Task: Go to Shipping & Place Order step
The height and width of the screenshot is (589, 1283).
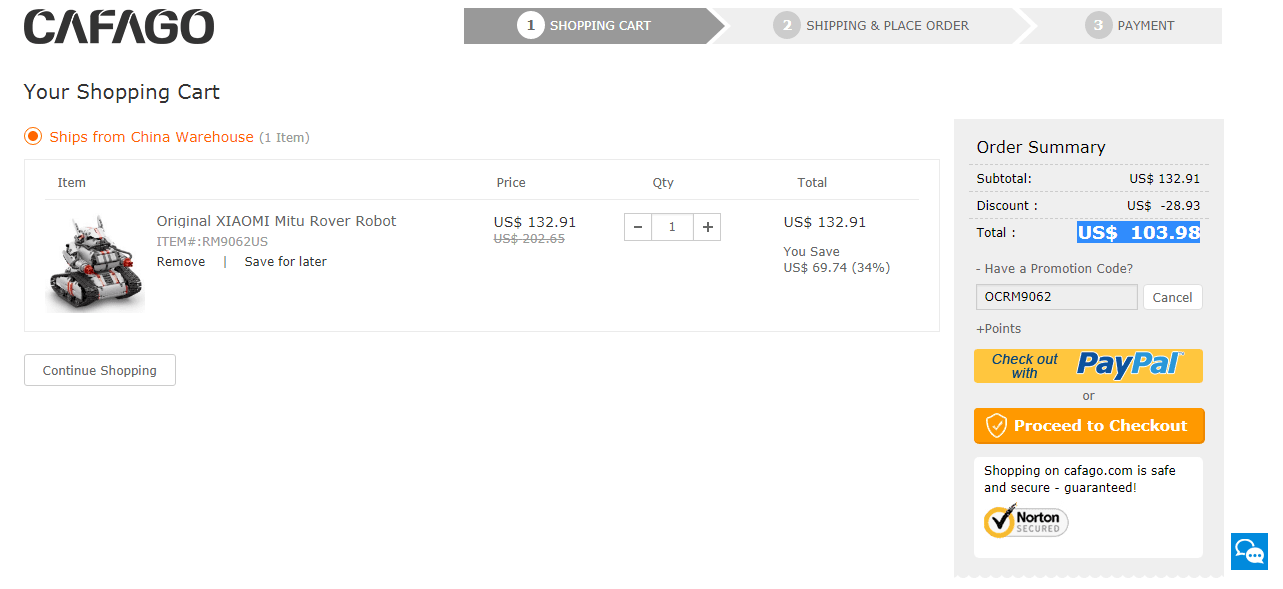Action: [871, 26]
